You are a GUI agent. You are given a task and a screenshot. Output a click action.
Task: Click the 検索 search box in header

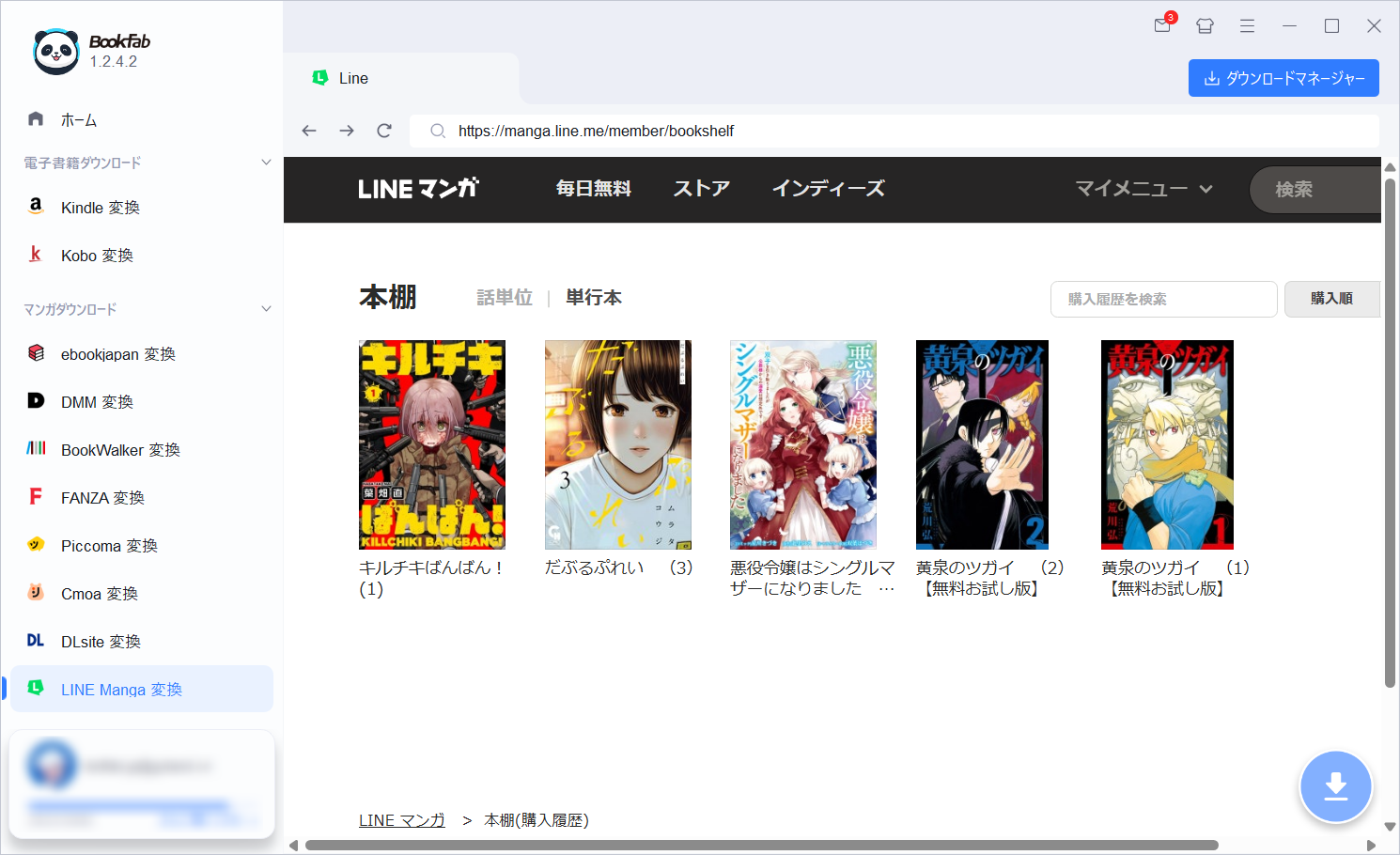coord(1315,190)
